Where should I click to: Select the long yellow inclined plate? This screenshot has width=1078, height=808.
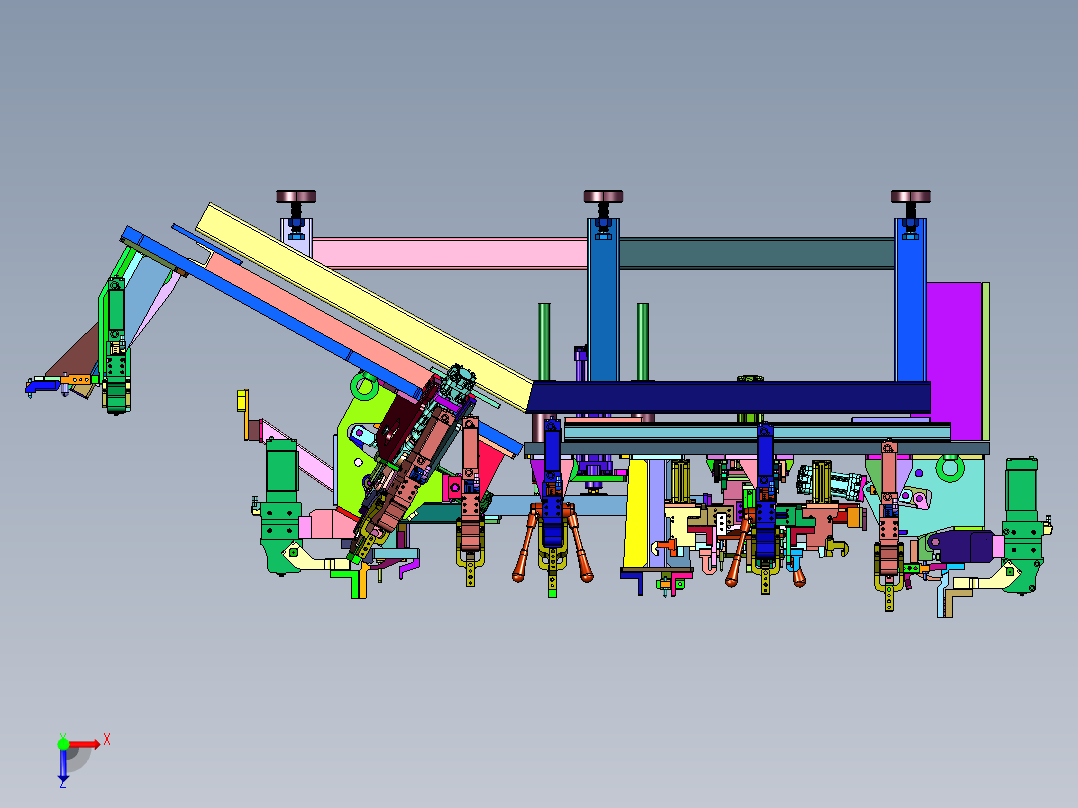pyautogui.click(x=364, y=306)
